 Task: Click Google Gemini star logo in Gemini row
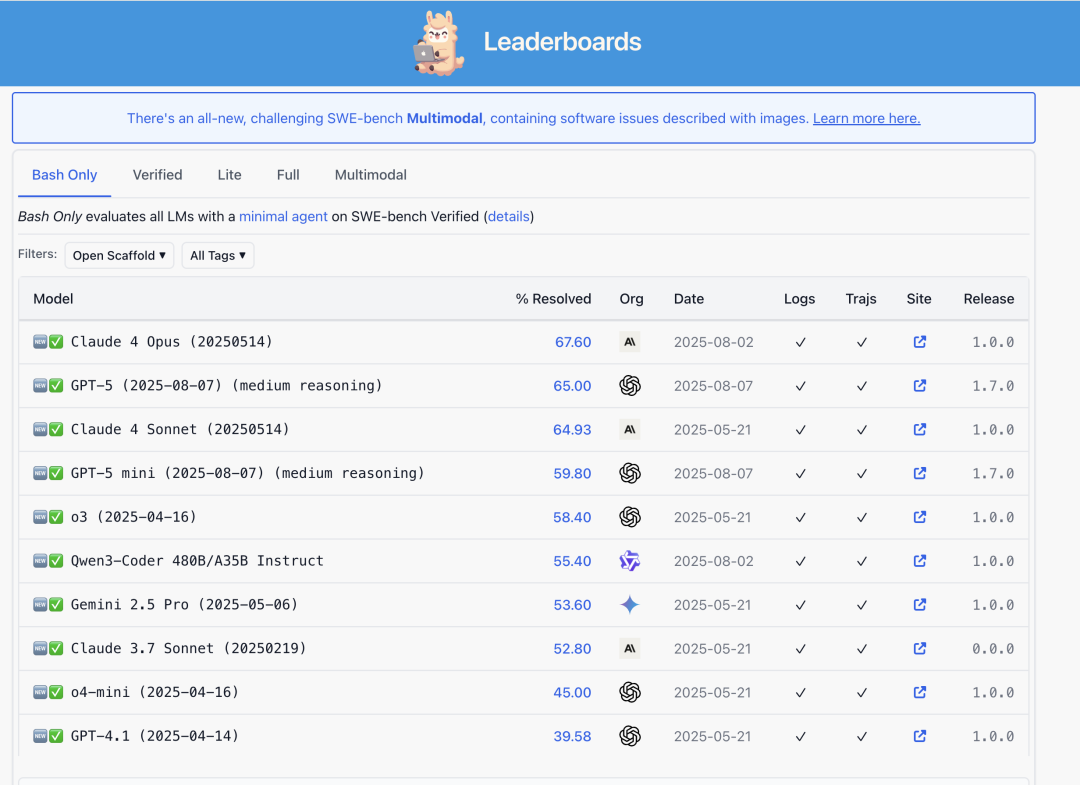(x=630, y=605)
